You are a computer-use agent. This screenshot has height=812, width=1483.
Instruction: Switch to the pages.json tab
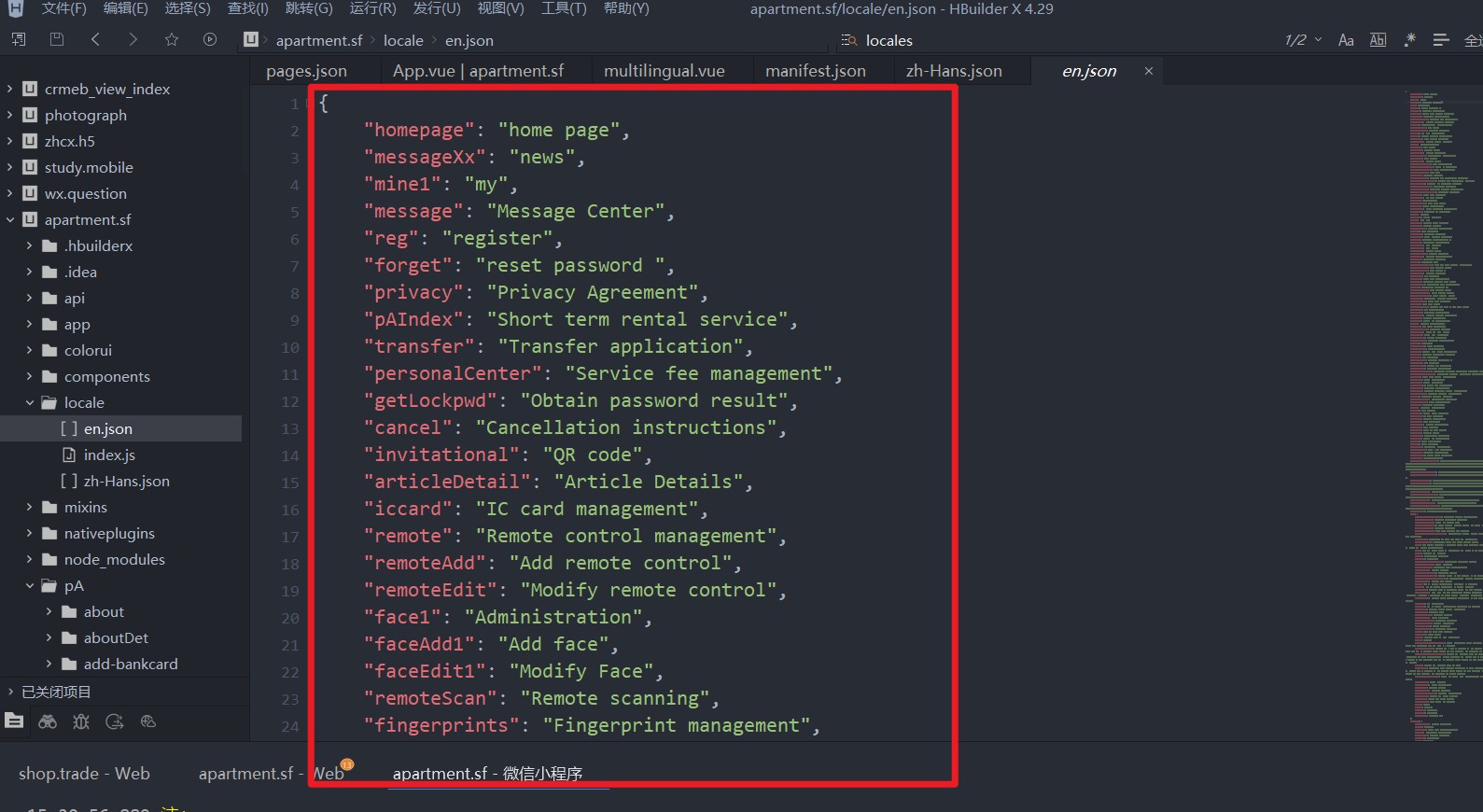tap(306, 71)
